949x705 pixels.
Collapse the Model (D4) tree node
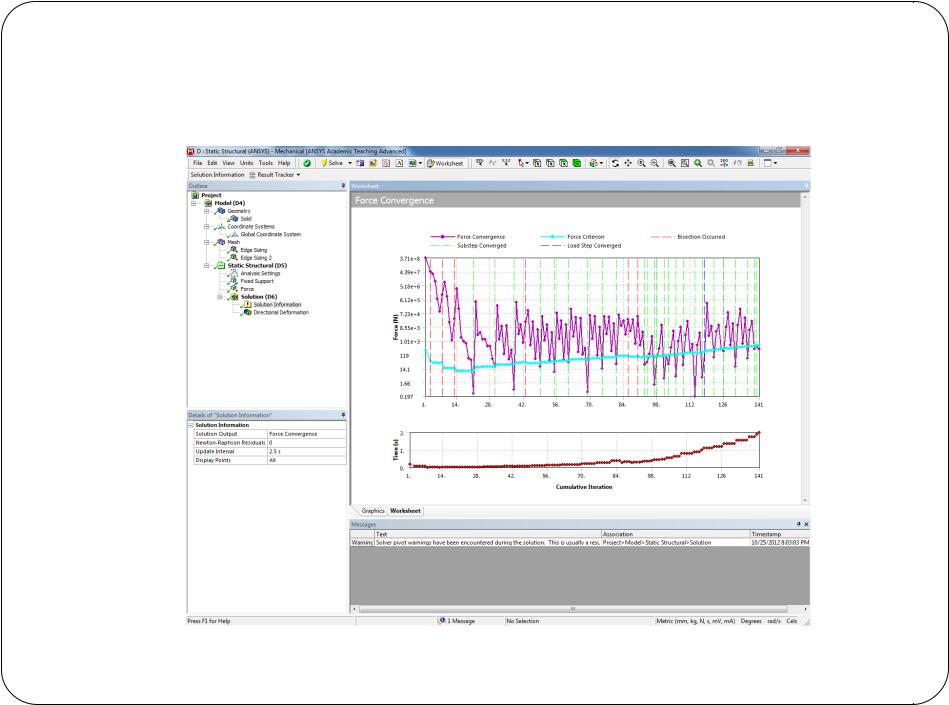click(194, 203)
